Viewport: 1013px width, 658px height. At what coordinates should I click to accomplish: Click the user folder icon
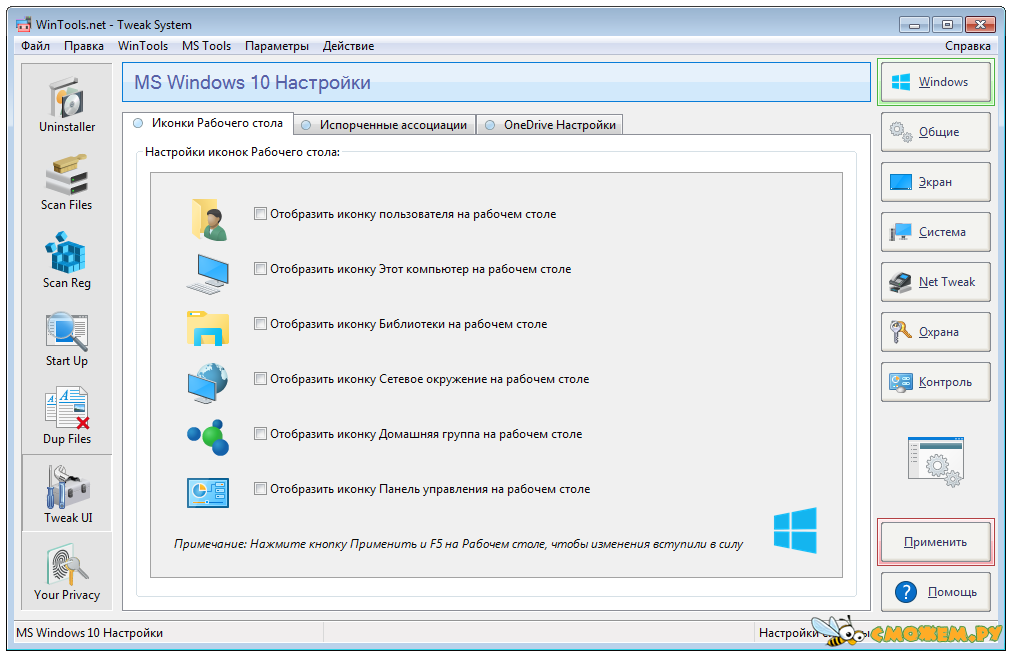[209, 220]
